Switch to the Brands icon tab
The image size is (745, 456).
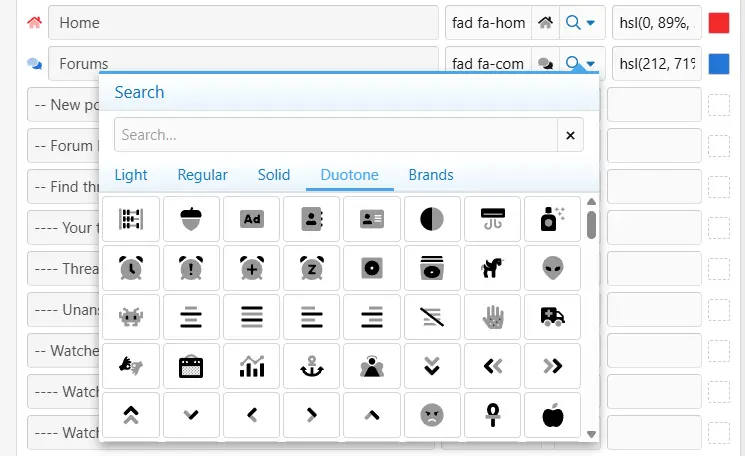point(431,175)
